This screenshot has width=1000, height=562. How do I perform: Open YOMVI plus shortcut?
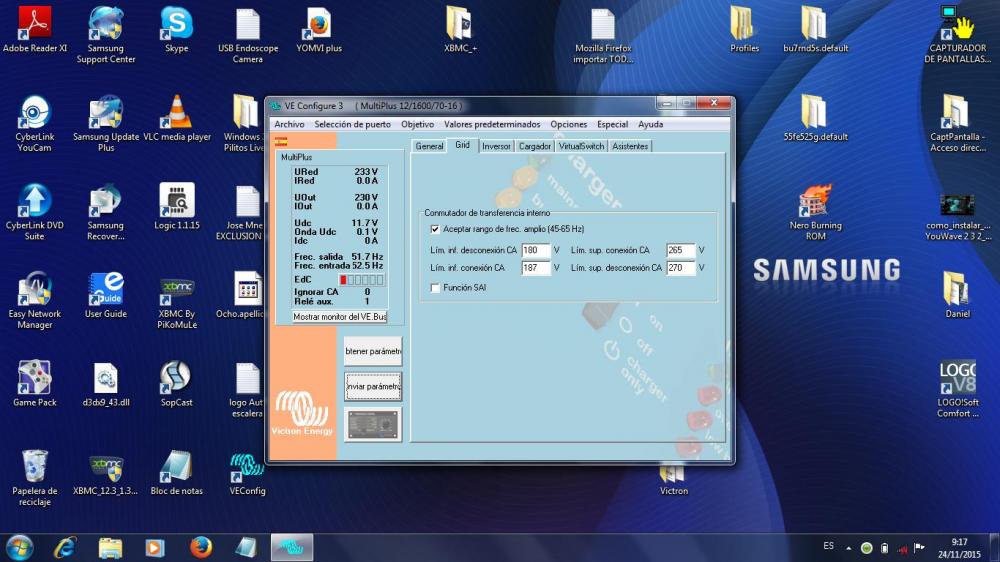pos(318,29)
